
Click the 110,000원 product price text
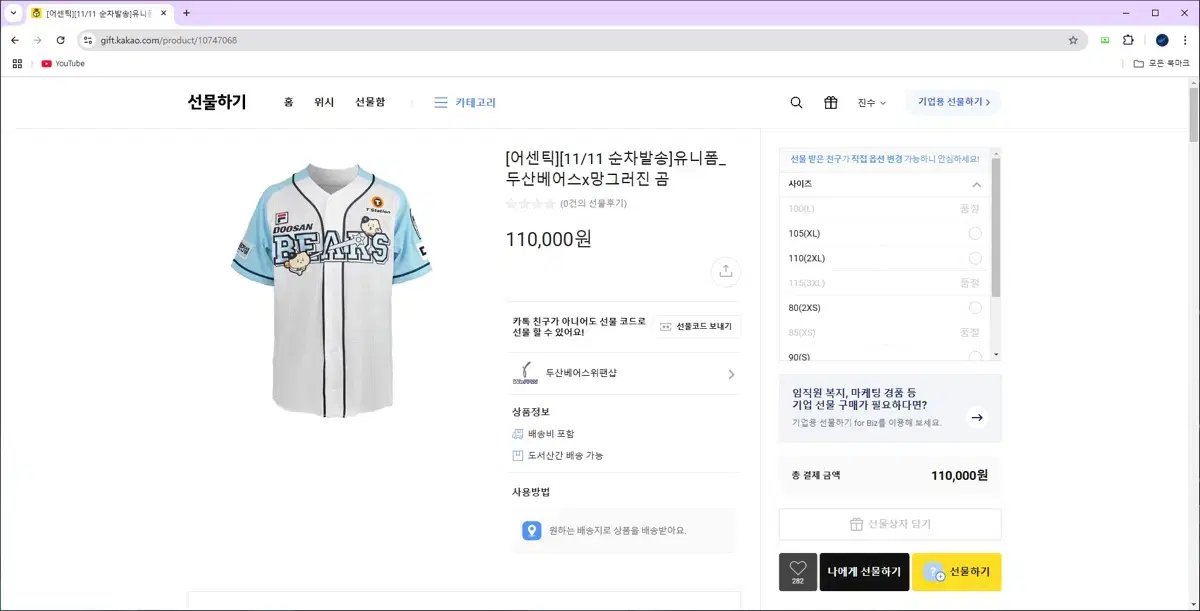coord(549,239)
